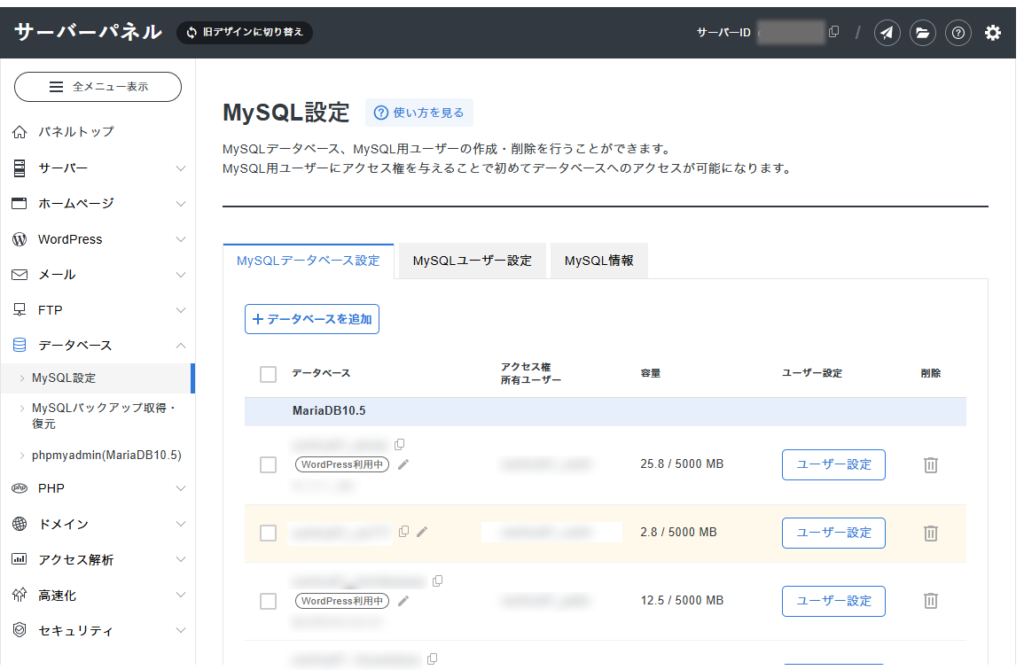This screenshot has height=670, width=1024.
Task: Tick the select-all checkbox in table header
Action: click(268, 374)
